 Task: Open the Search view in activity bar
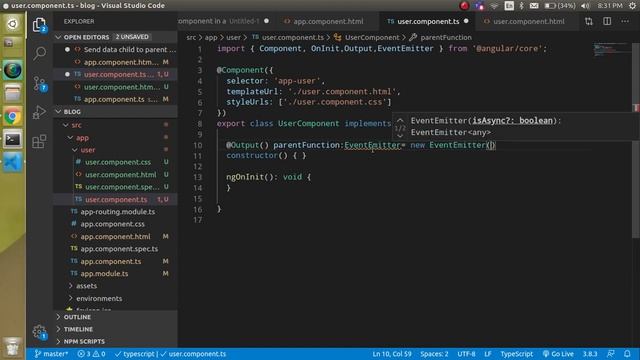click(39, 53)
